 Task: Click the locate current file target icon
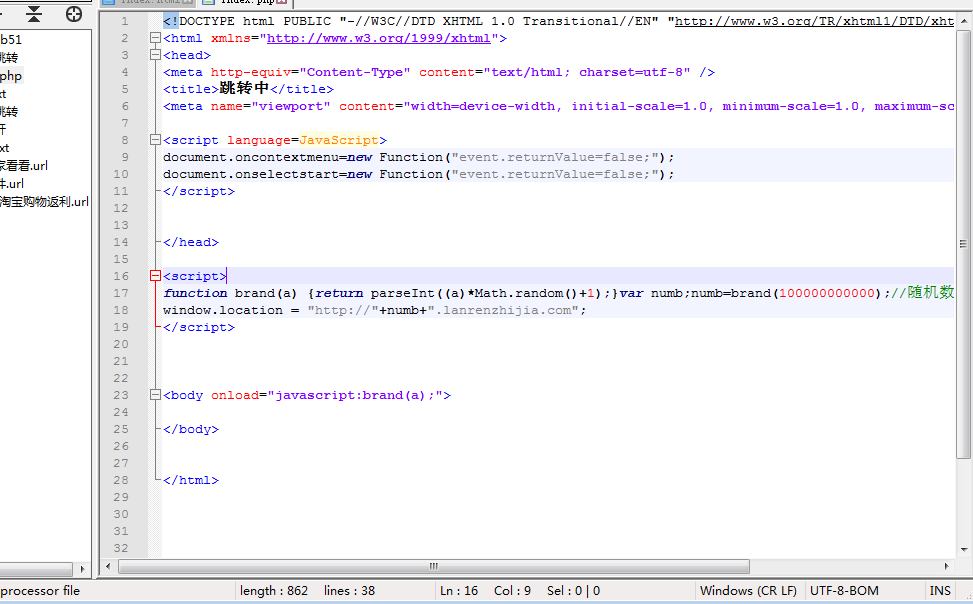click(74, 14)
